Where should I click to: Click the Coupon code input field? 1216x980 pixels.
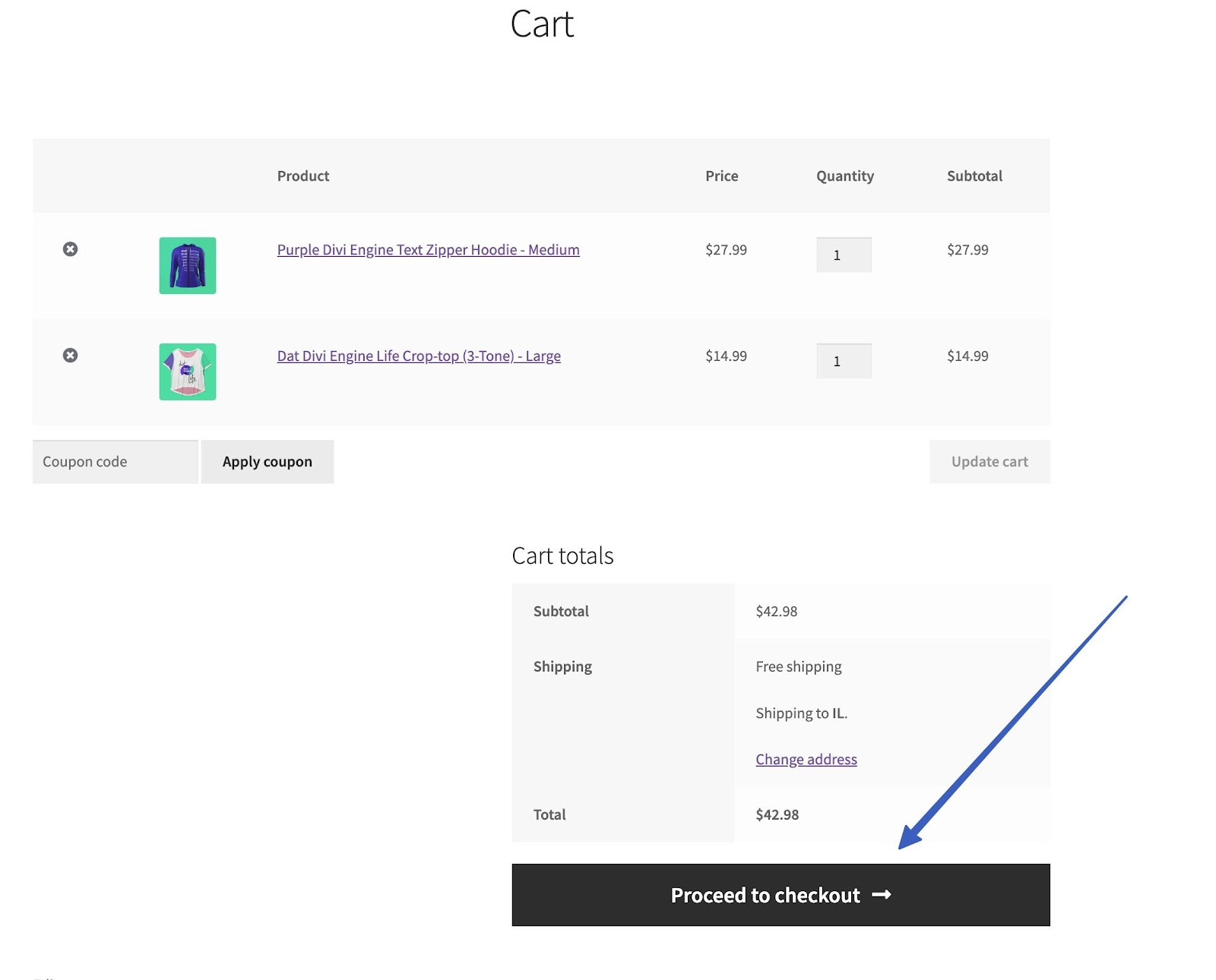114,461
